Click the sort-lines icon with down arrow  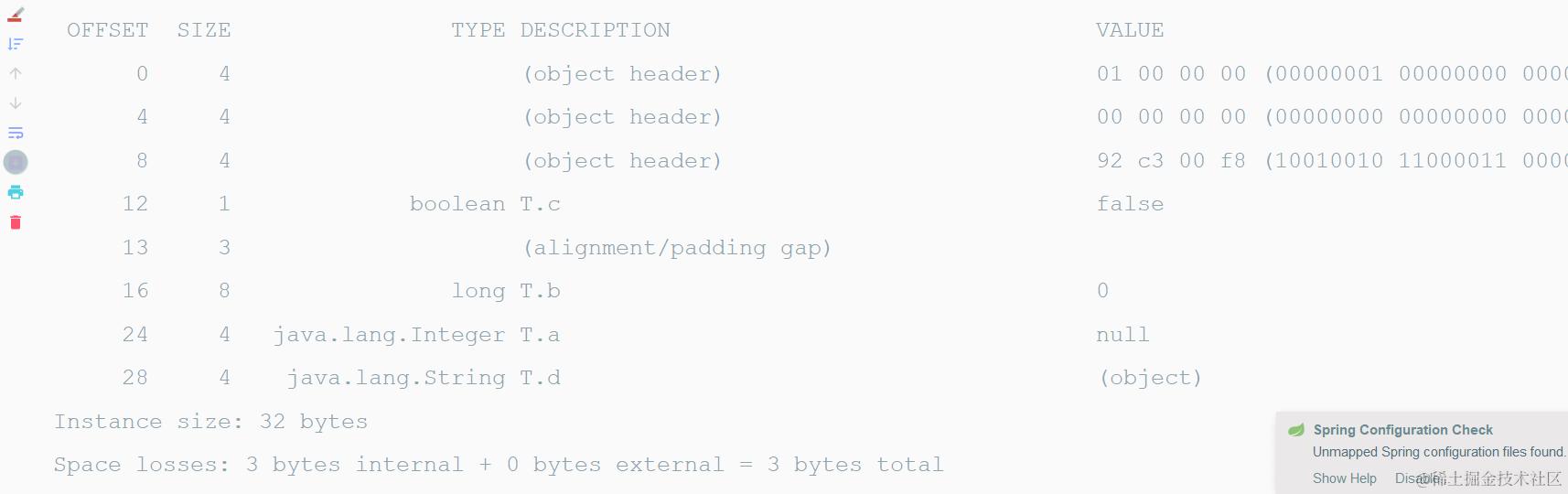tap(16, 44)
